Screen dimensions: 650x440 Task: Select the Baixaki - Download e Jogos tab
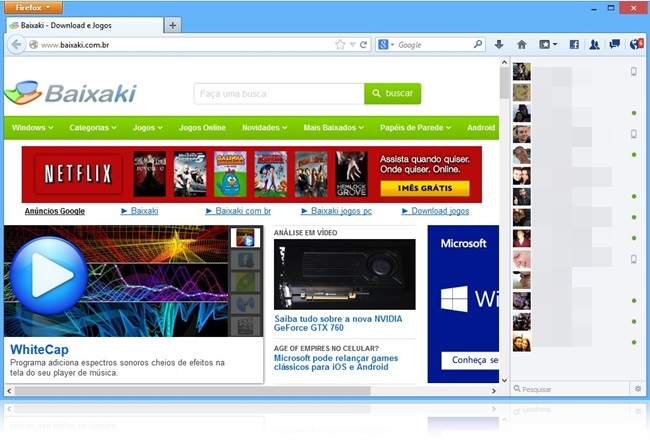click(x=85, y=25)
